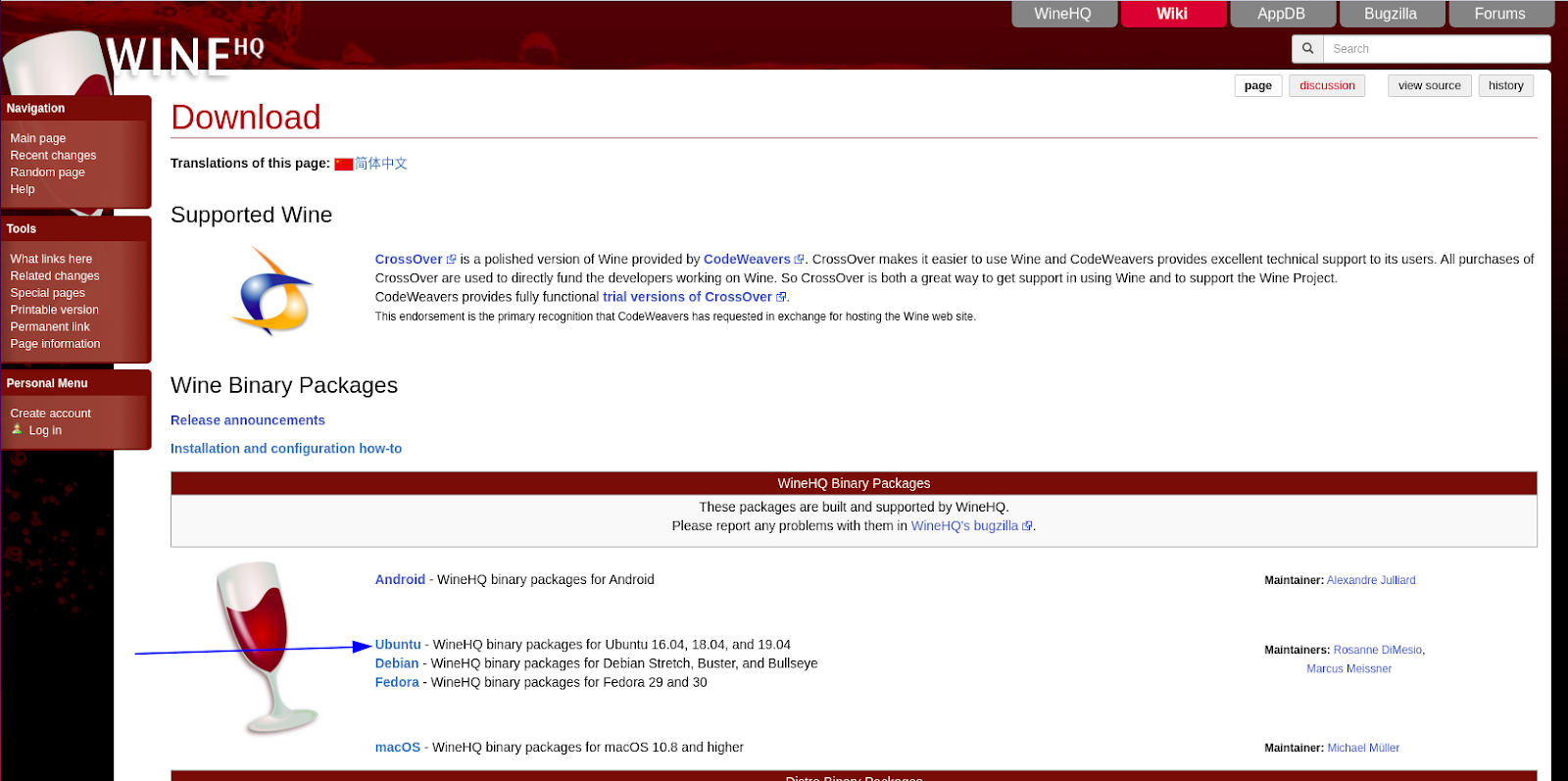Open WineHQ's bugzilla link

(964, 526)
